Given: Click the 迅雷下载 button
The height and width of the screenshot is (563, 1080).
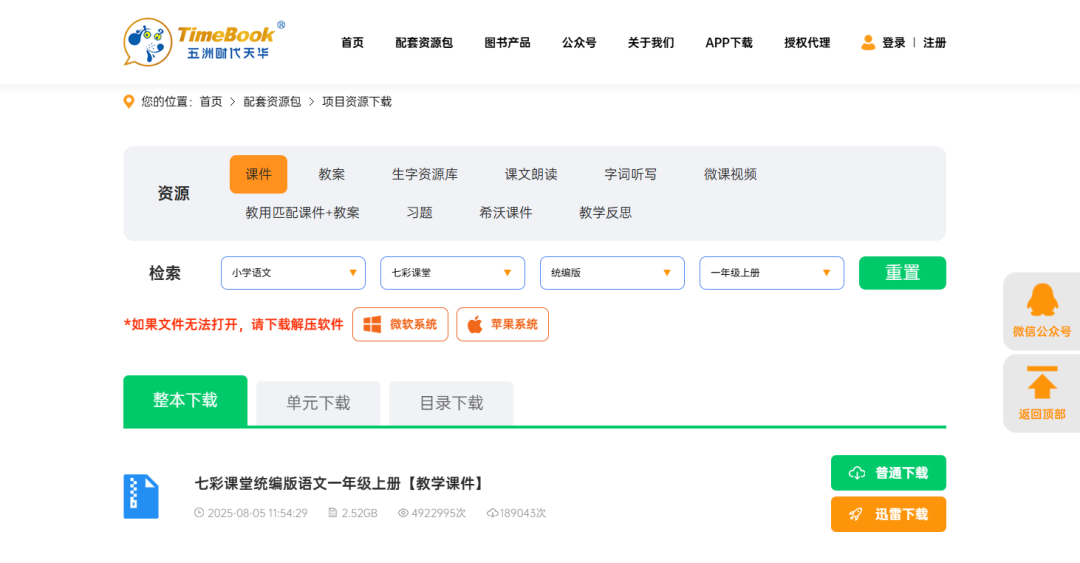Looking at the screenshot, I should point(889,514).
